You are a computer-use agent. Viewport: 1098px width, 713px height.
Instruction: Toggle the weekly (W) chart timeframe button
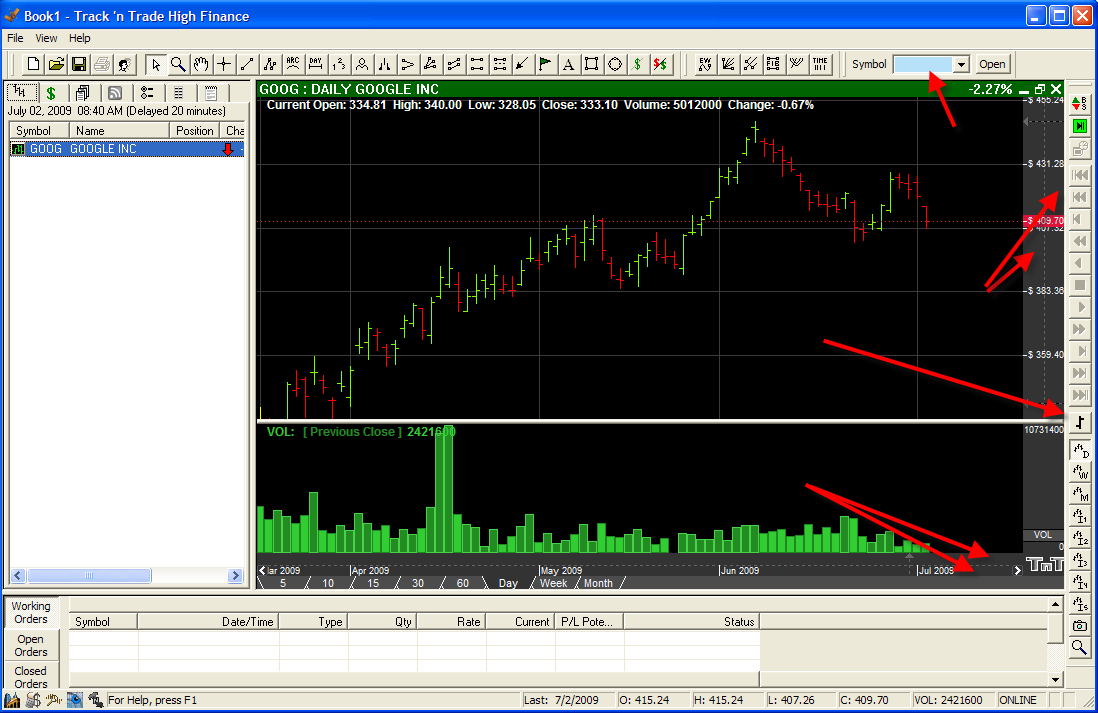click(x=1080, y=472)
